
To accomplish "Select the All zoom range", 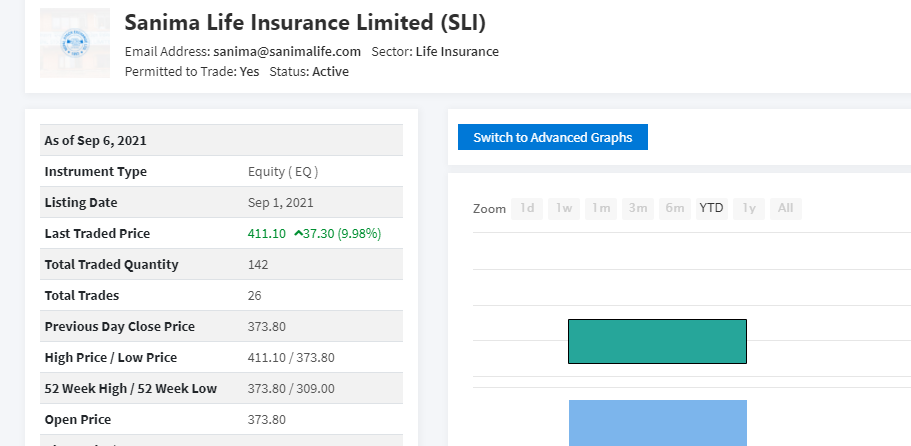I will [786, 208].
